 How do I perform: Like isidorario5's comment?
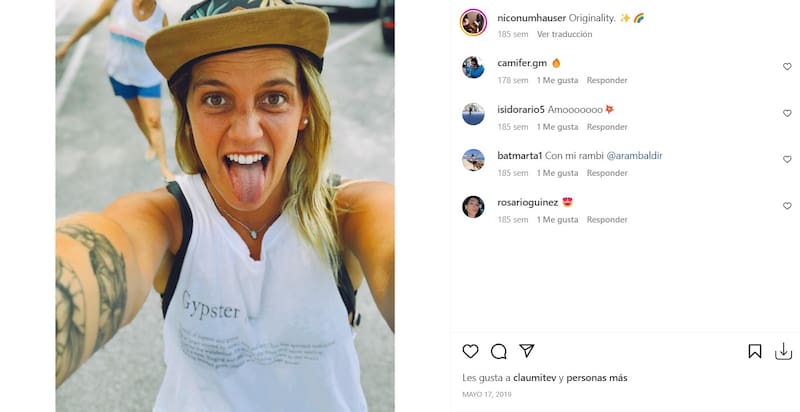pyautogui.click(x=787, y=113)
